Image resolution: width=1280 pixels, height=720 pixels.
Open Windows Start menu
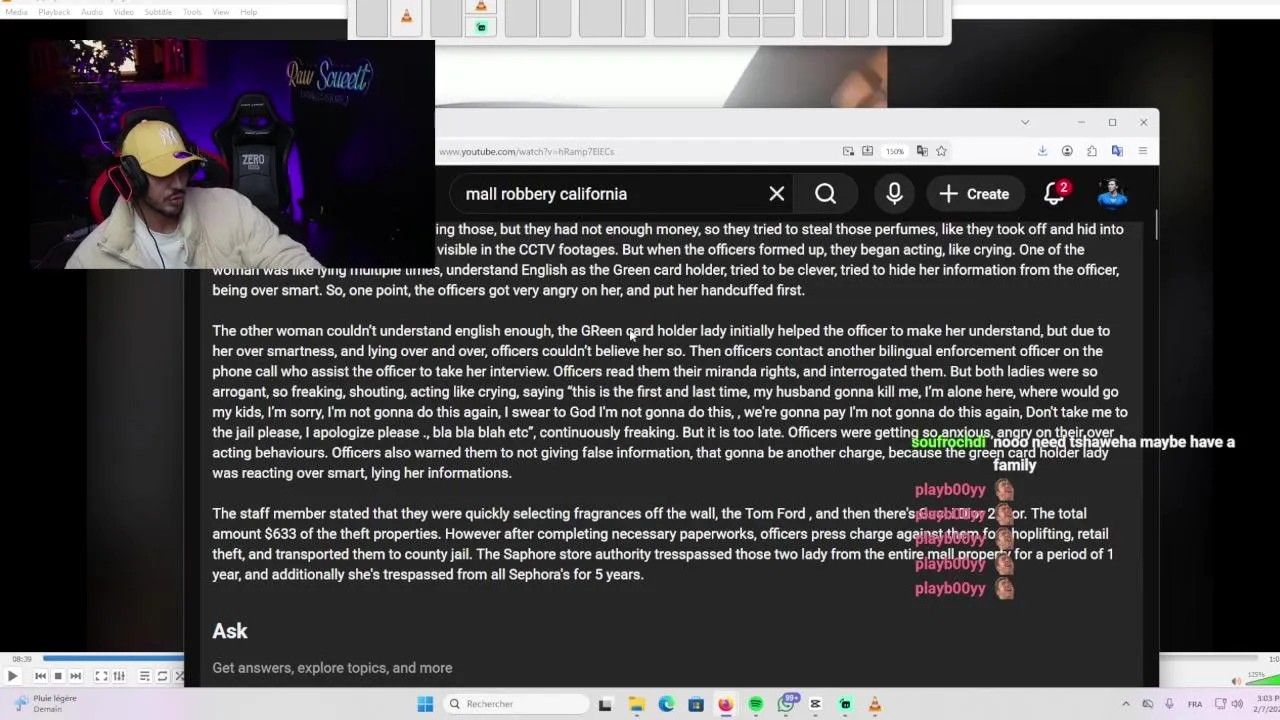coord(425,704)
